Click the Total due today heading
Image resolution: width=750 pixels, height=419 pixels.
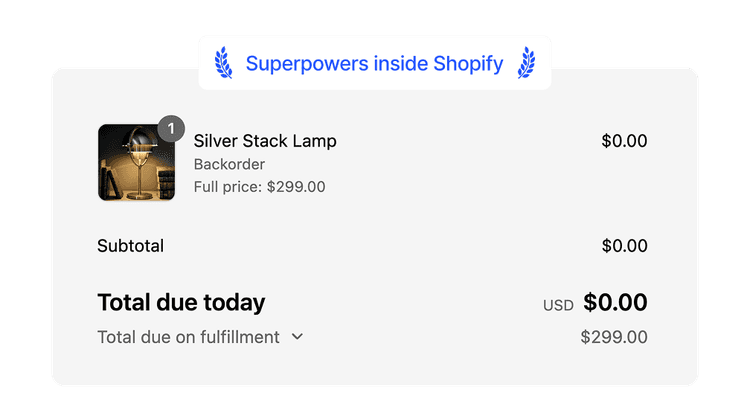(181, 303)
